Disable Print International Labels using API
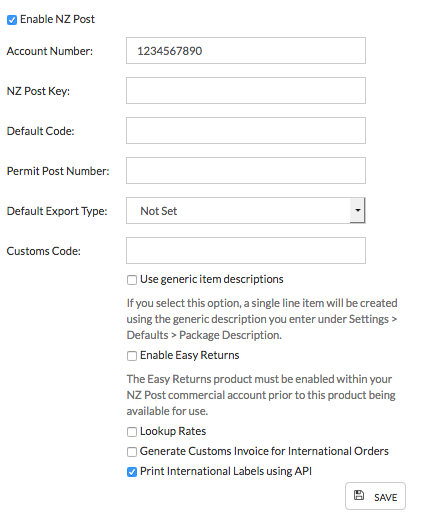The image size is (436, 532). pyautogui.click(x=132, y=472)
